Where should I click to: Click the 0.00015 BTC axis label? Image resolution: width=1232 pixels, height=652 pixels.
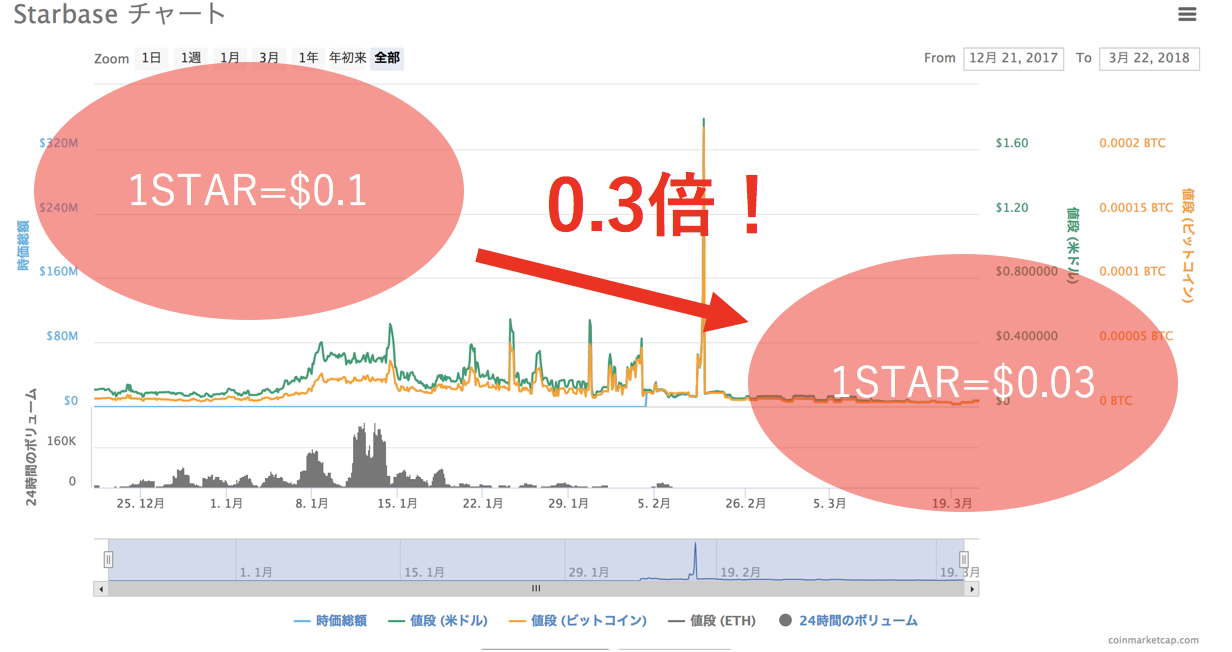point(1136,207)
